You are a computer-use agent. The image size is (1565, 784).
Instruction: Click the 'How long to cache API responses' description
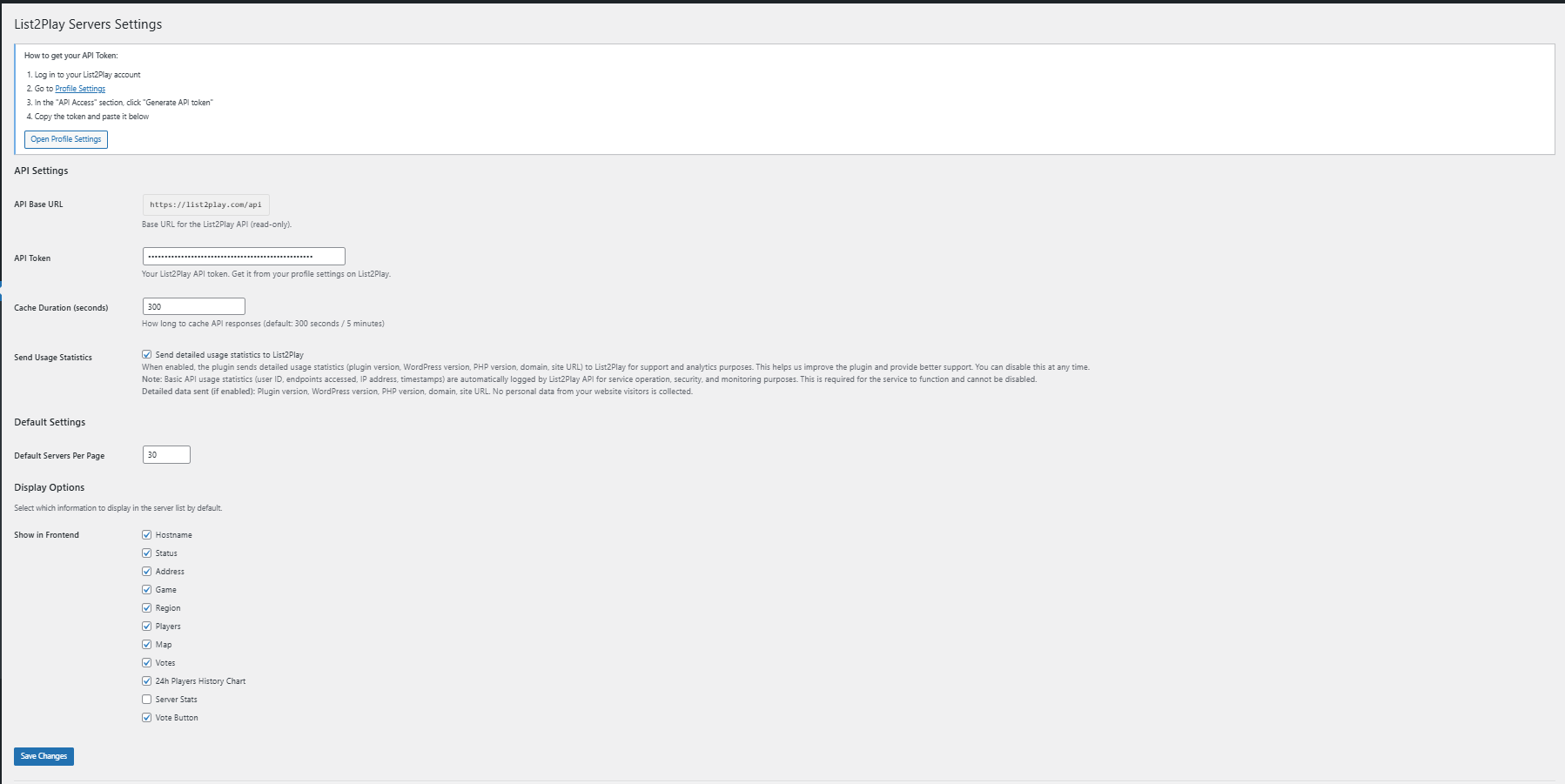(x=263, y=324)
